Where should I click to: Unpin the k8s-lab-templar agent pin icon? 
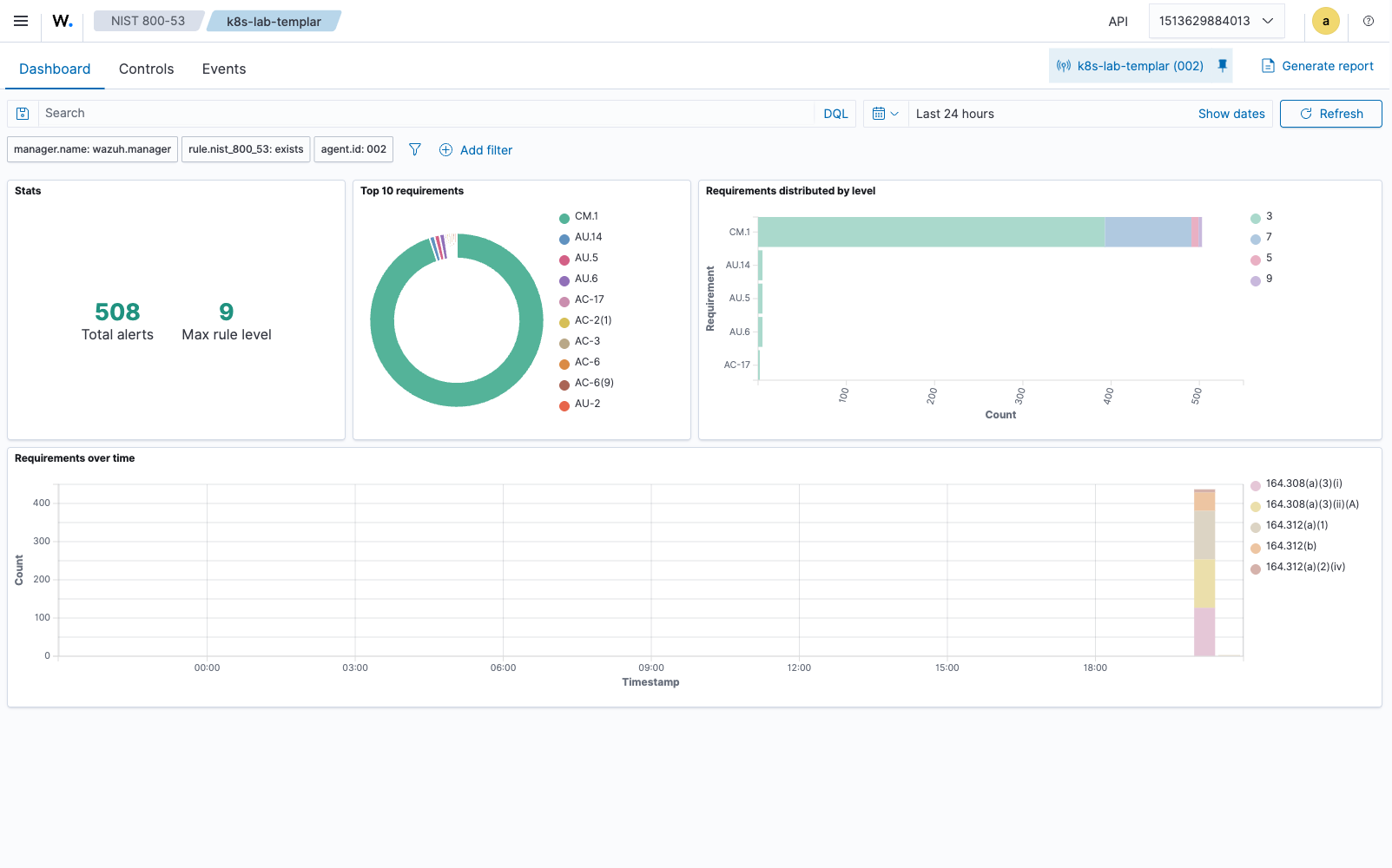coord(1223,66)
